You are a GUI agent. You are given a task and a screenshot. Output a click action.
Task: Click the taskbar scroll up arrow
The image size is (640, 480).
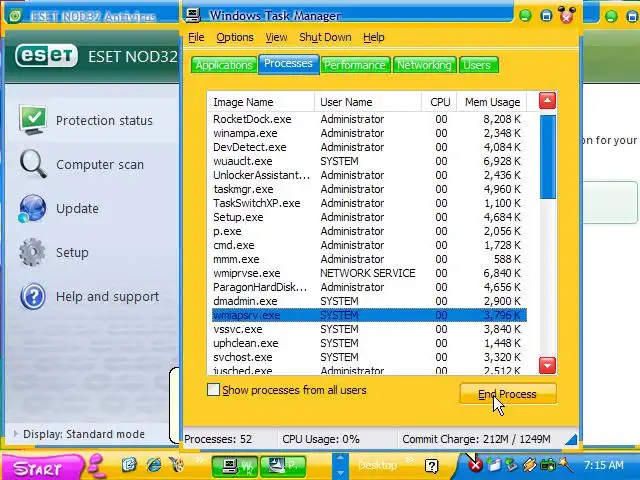coord(340,460)
